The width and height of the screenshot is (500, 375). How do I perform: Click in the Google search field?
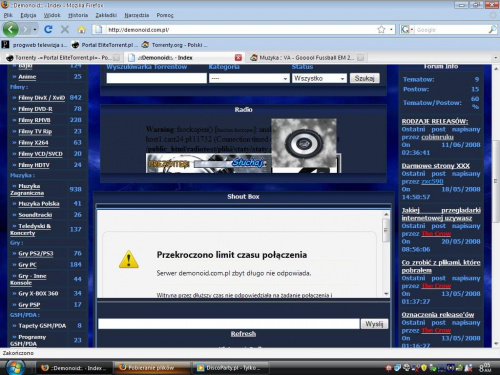click(451, 30)
